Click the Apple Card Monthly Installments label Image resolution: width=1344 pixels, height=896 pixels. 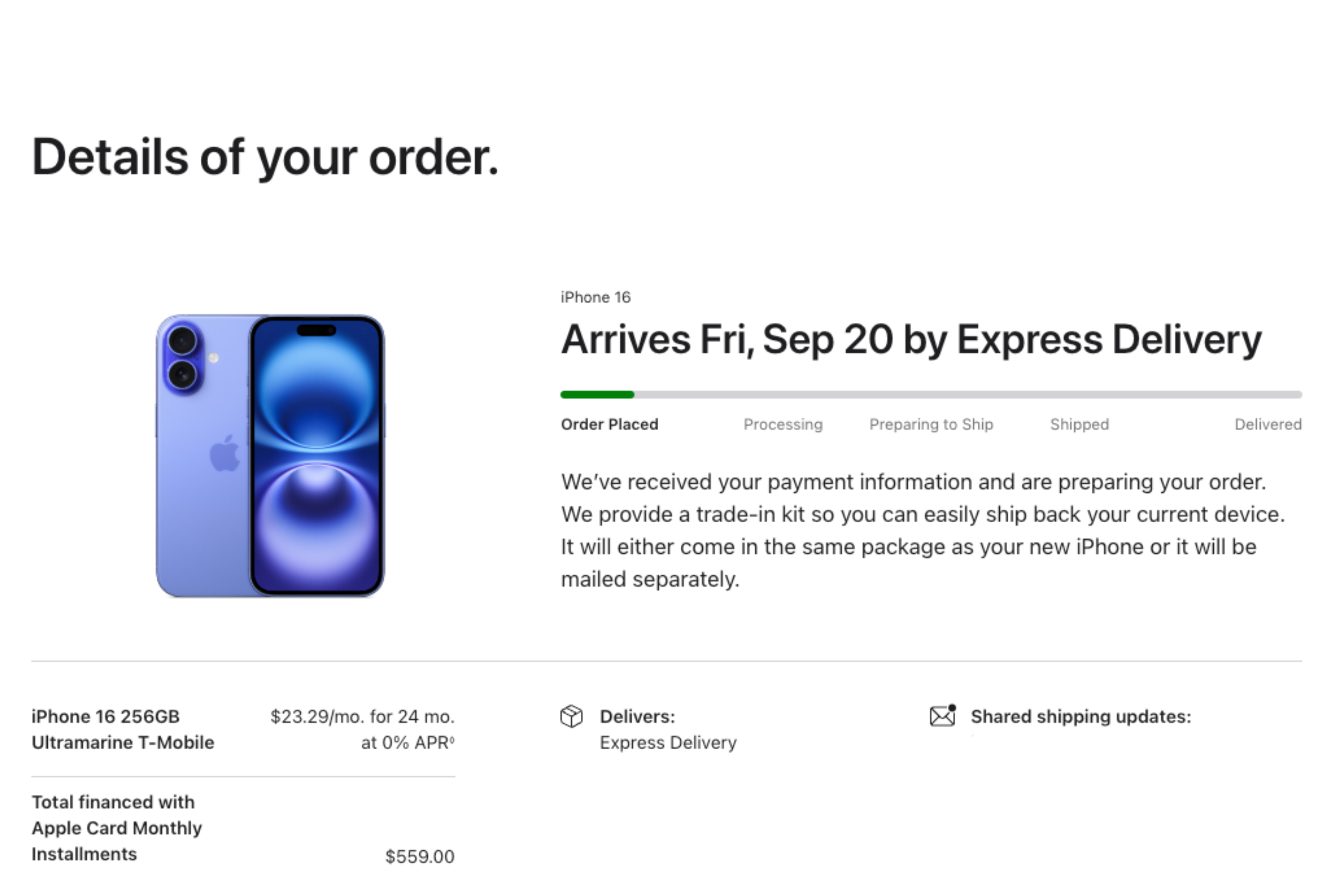point(116,828)
